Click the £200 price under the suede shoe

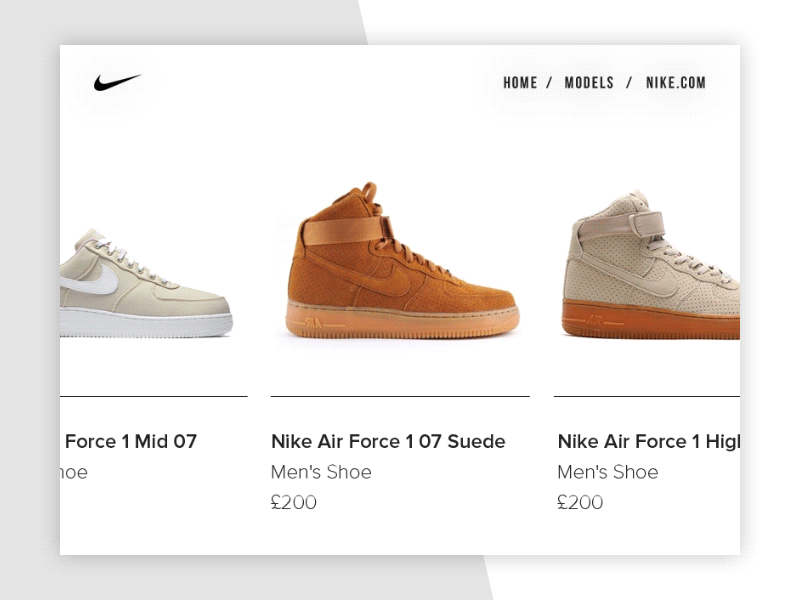point(295,502)
